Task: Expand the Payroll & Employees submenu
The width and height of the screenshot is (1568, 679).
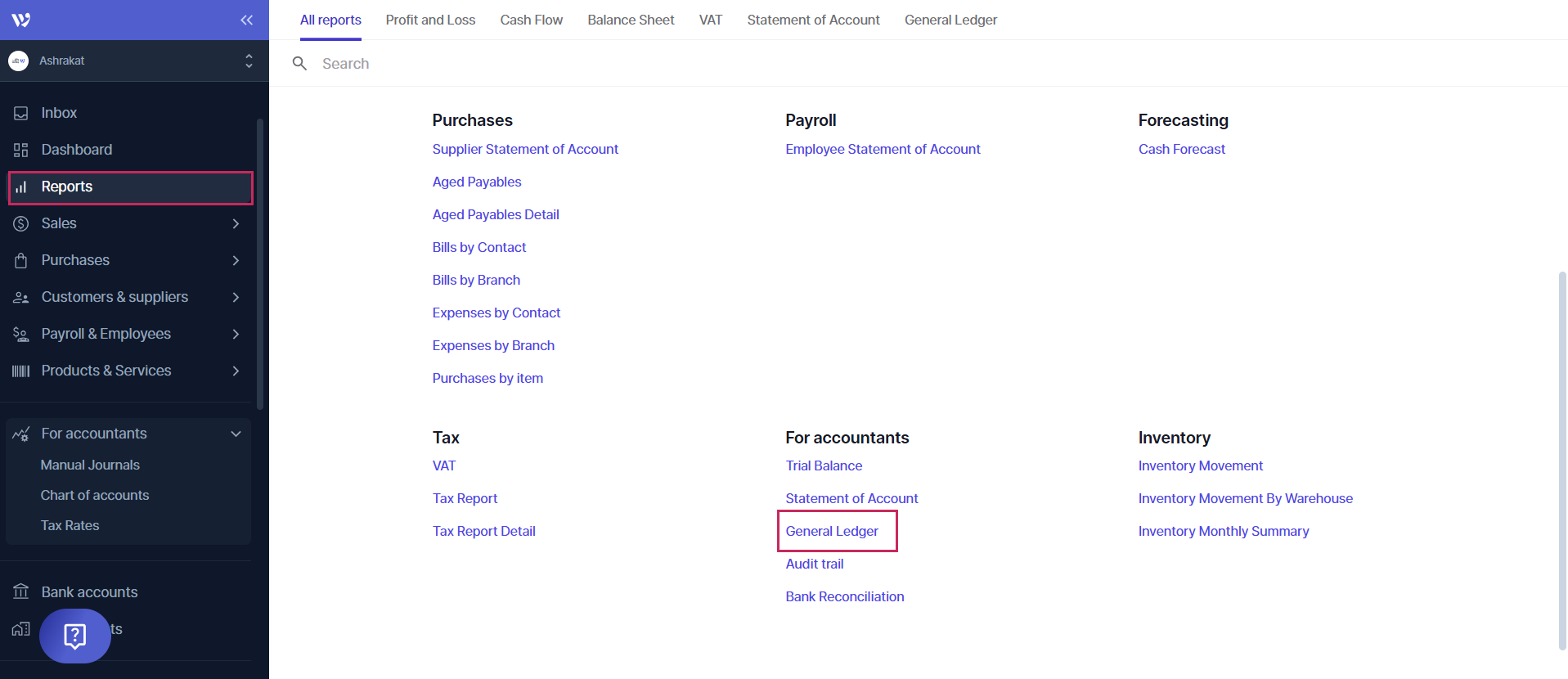Action: [236, 334]
